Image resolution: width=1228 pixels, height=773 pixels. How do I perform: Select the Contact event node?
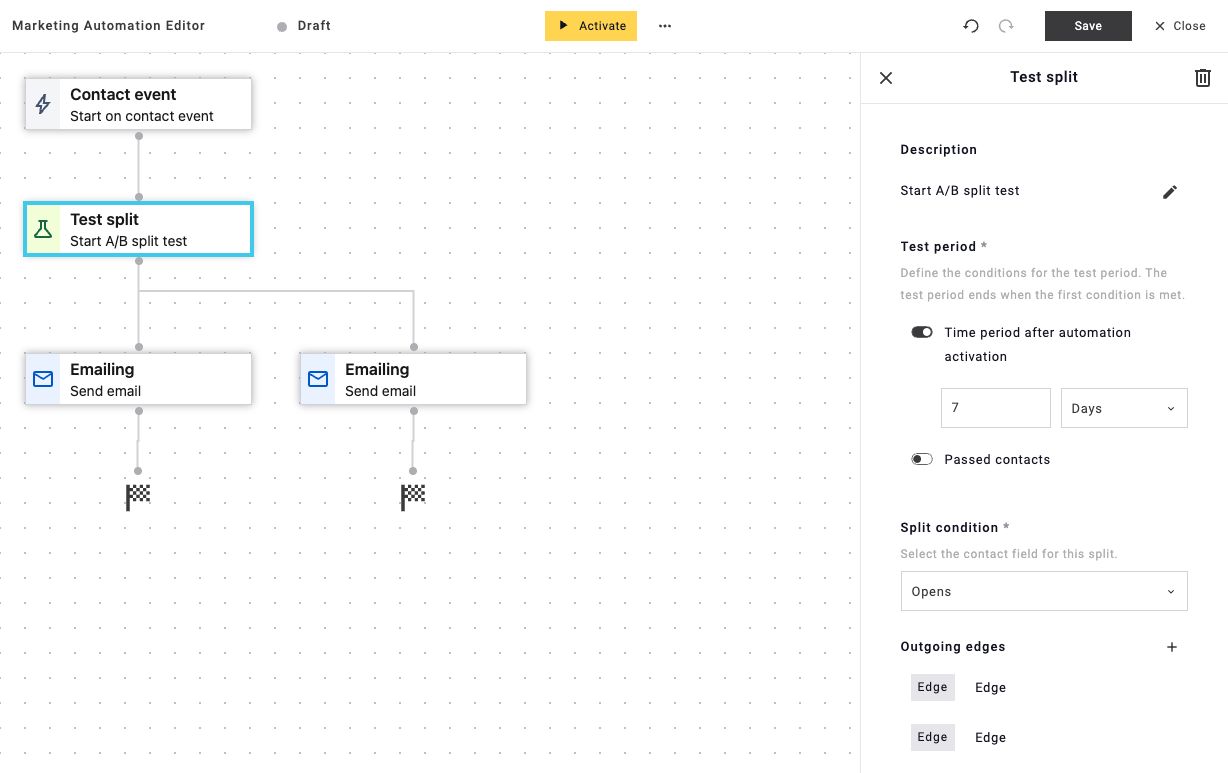tap(138, 104)
